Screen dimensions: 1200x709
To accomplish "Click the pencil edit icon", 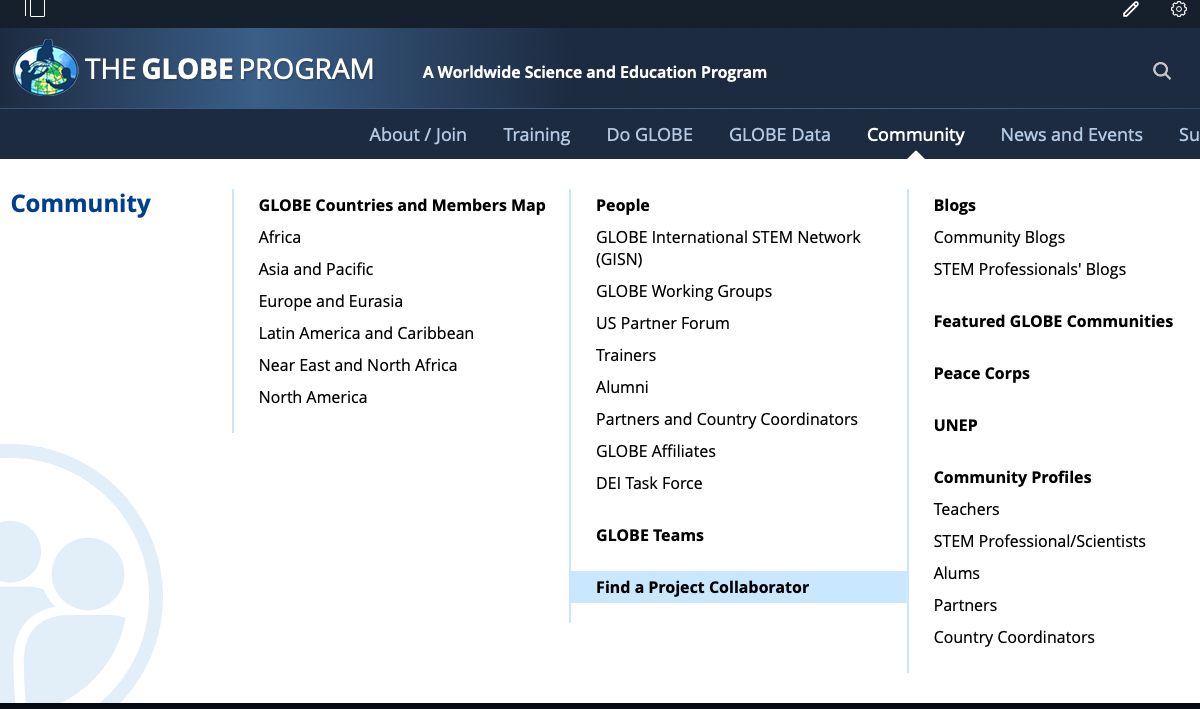I will click(1130, 10).
